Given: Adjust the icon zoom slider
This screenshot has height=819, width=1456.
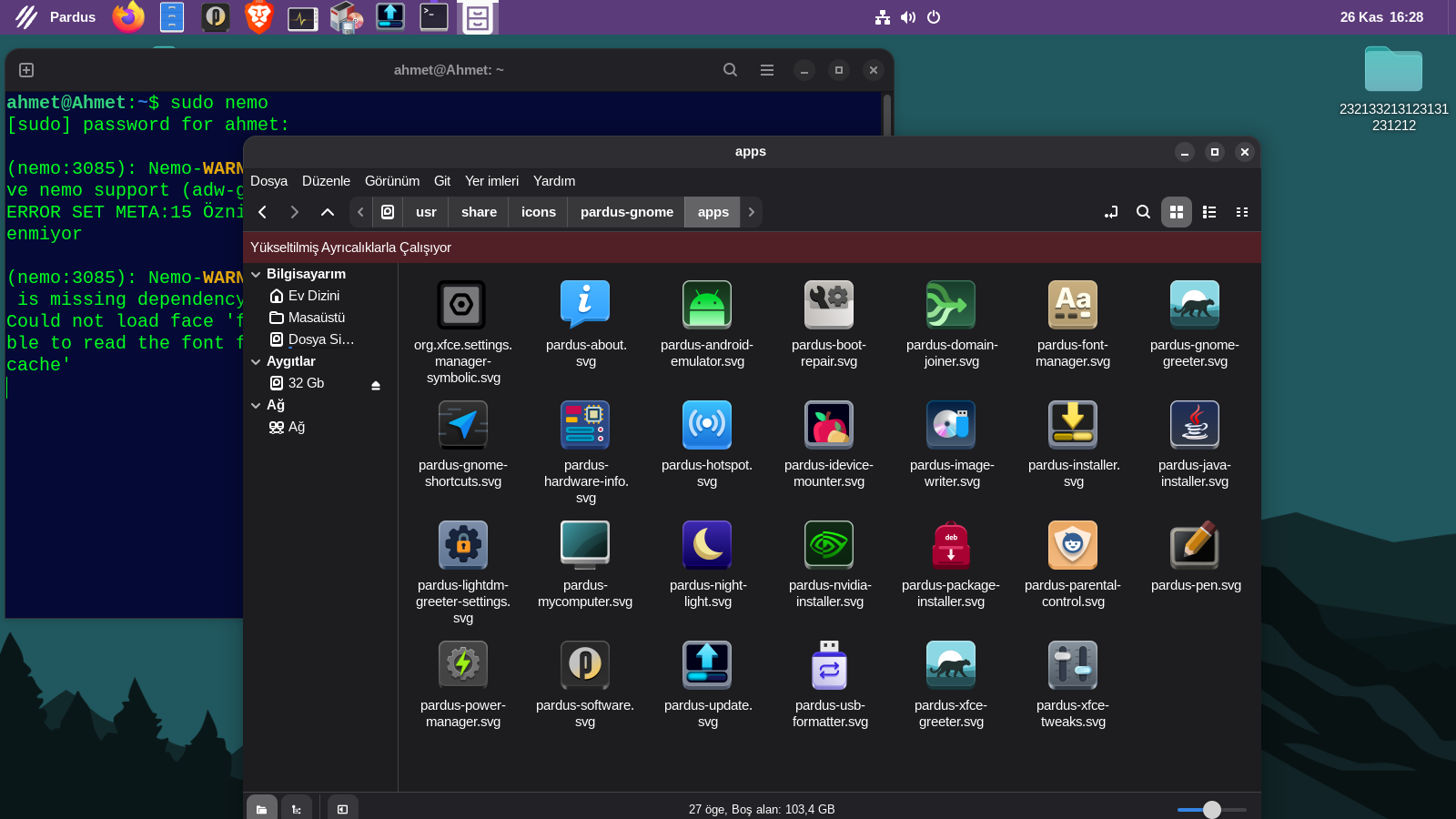Looking at the screenshot, I should [1211, 809].
